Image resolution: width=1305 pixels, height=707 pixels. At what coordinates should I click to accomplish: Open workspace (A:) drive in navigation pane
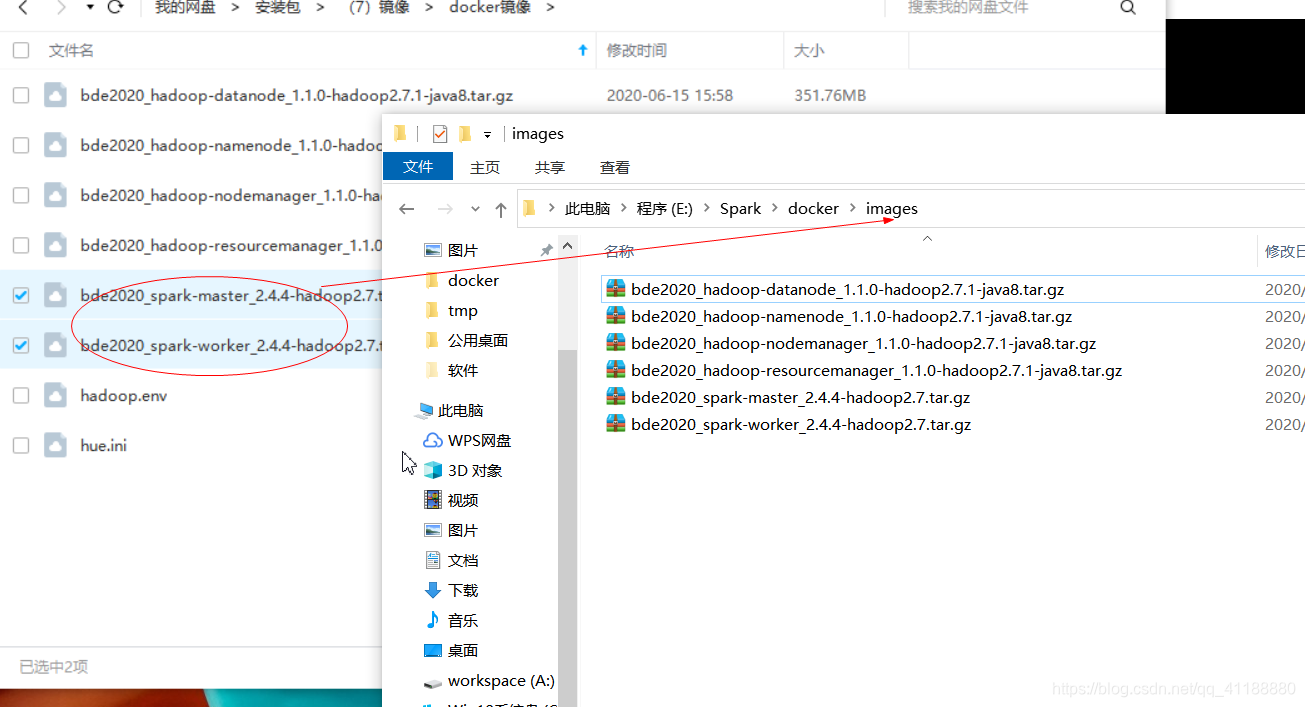point(500,680)
